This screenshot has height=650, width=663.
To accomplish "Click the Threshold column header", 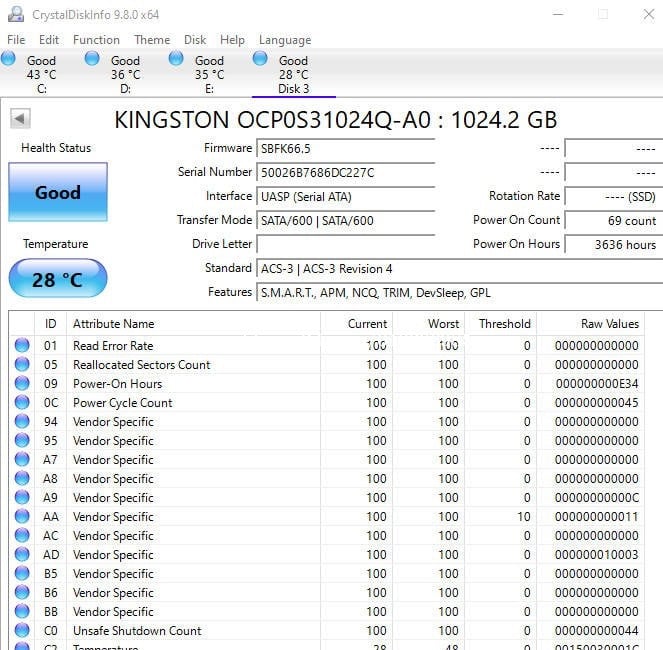I will 501,324.
